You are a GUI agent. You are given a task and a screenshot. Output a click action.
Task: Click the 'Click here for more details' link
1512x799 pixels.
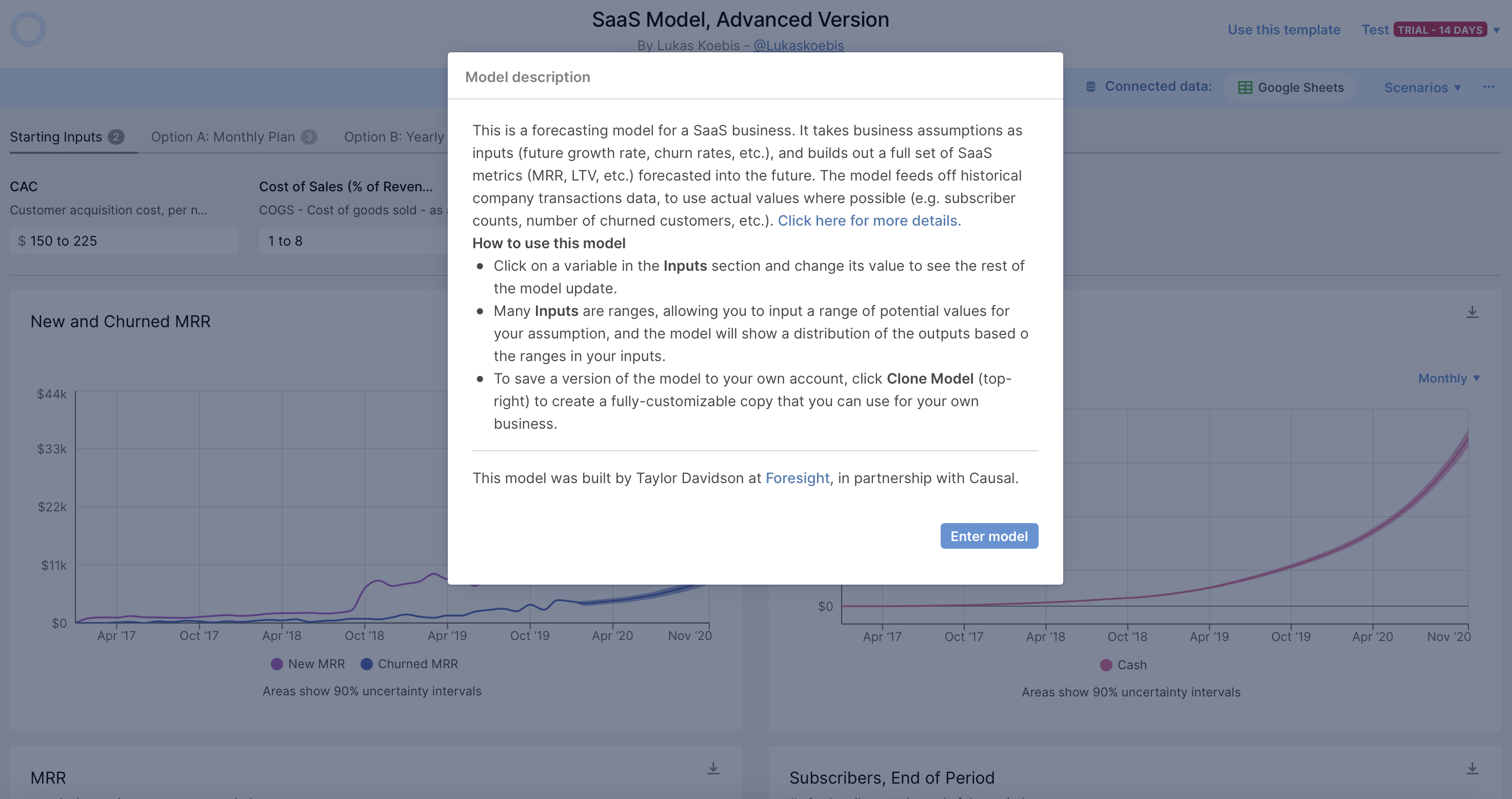(x=869, y=221)
